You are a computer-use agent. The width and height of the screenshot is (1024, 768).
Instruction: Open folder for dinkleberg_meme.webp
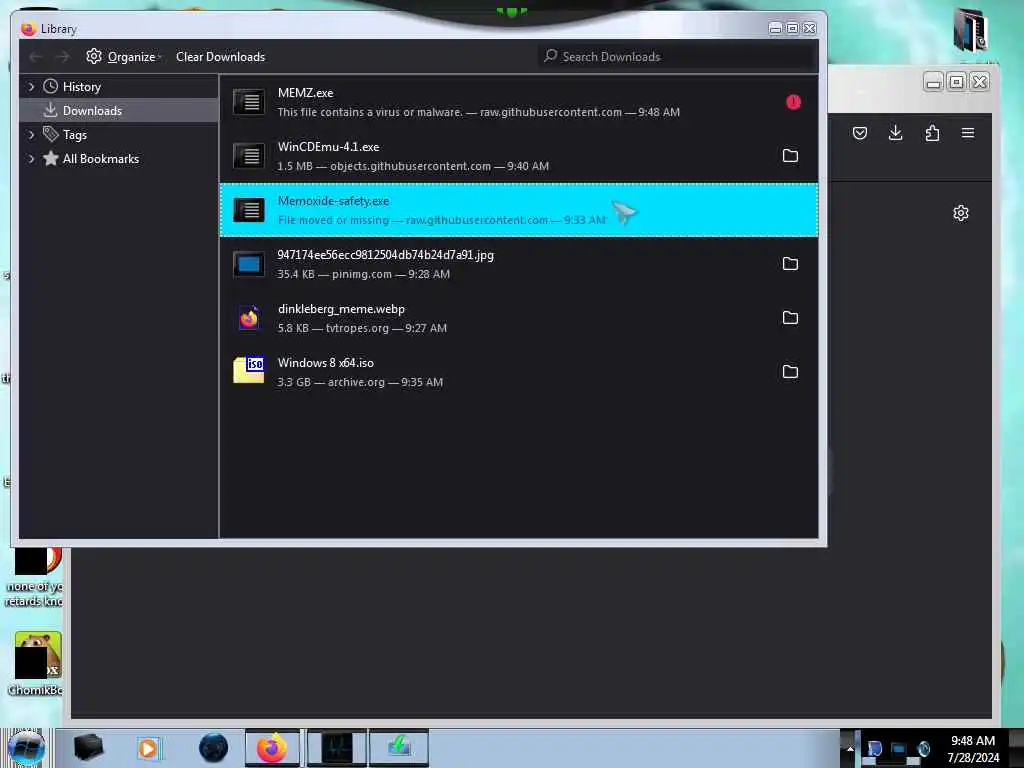[x=790, y=317]
